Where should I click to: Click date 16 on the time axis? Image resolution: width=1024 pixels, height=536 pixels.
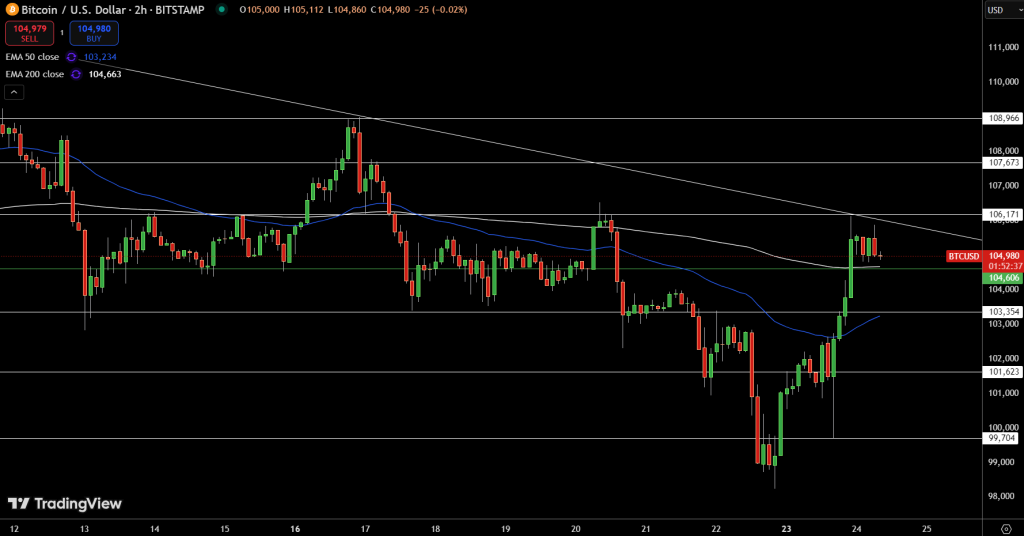pyautogui.click(x=295, y=529)
